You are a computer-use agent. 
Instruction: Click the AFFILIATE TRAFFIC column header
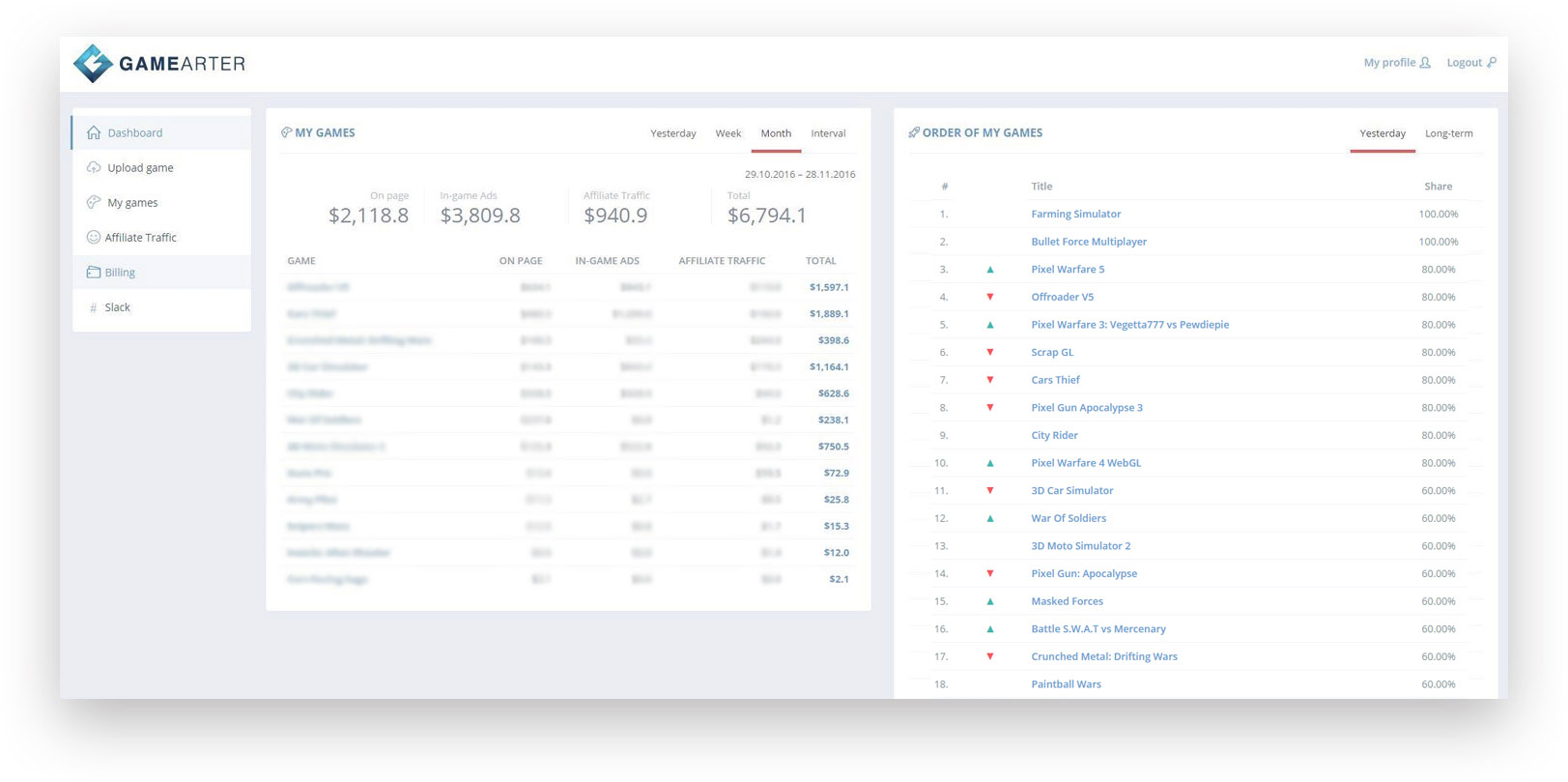[x=722, y=261]
